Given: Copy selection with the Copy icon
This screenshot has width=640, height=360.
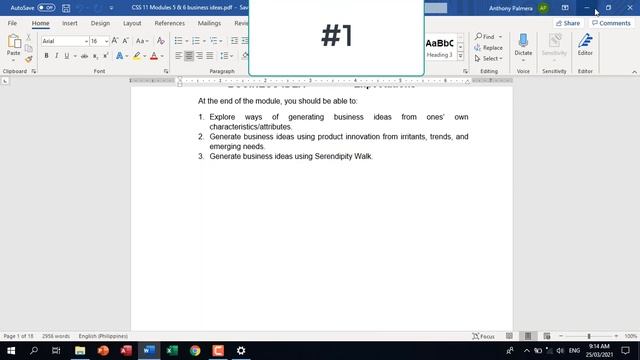Looking at the screenshot, I should tap(29, 48).
